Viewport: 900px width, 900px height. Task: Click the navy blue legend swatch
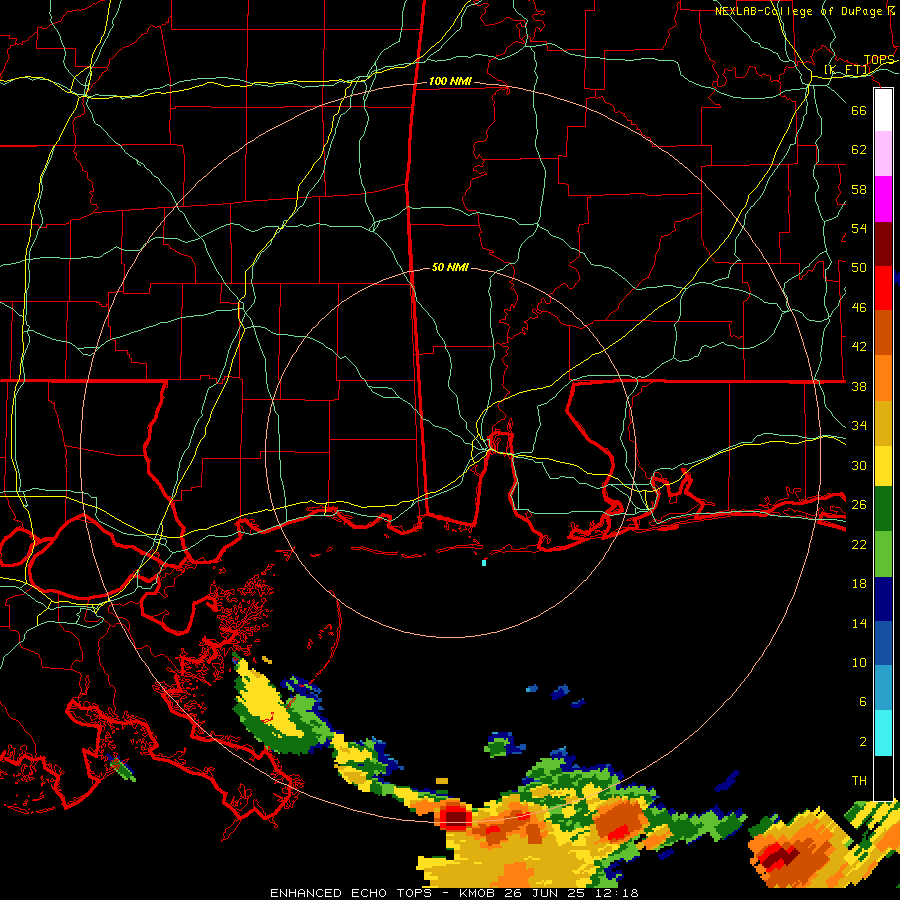point(883,599)
